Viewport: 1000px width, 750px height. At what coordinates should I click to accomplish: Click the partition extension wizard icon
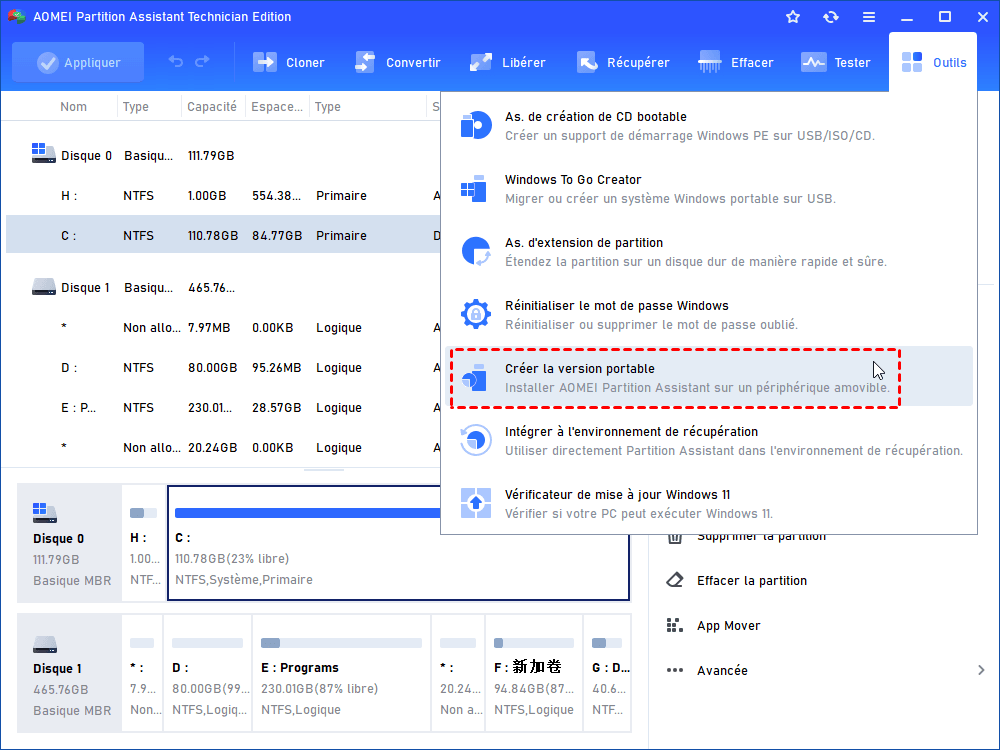pos(476,251)
